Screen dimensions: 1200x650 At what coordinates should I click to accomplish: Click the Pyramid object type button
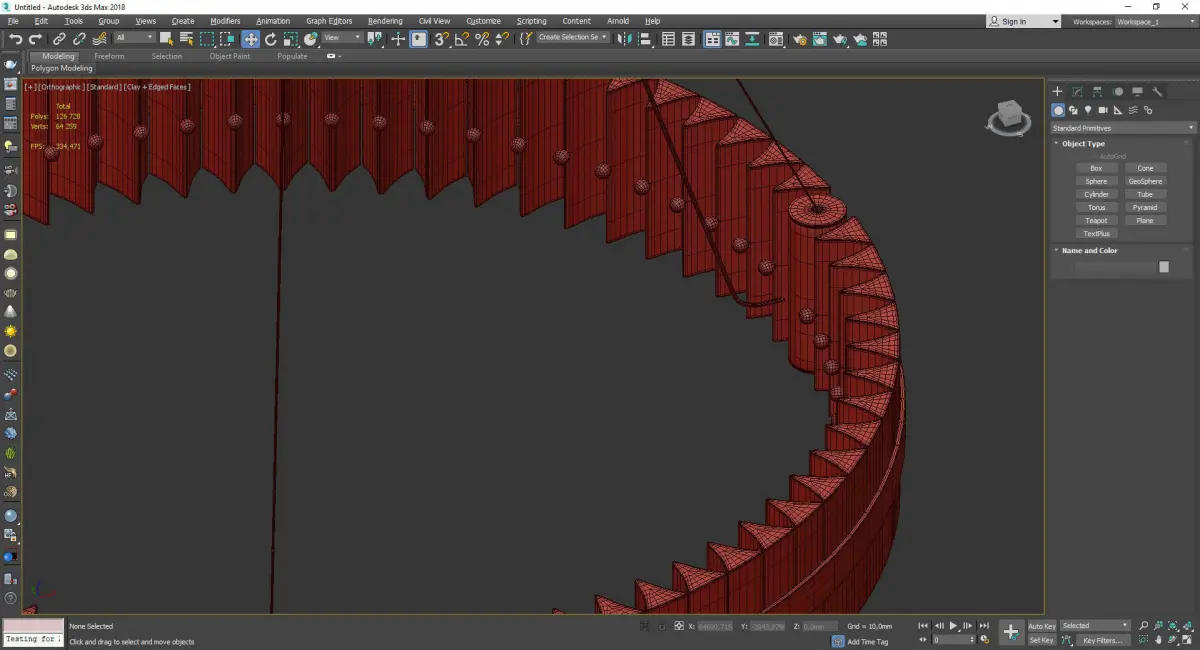tap(1145, 207)
